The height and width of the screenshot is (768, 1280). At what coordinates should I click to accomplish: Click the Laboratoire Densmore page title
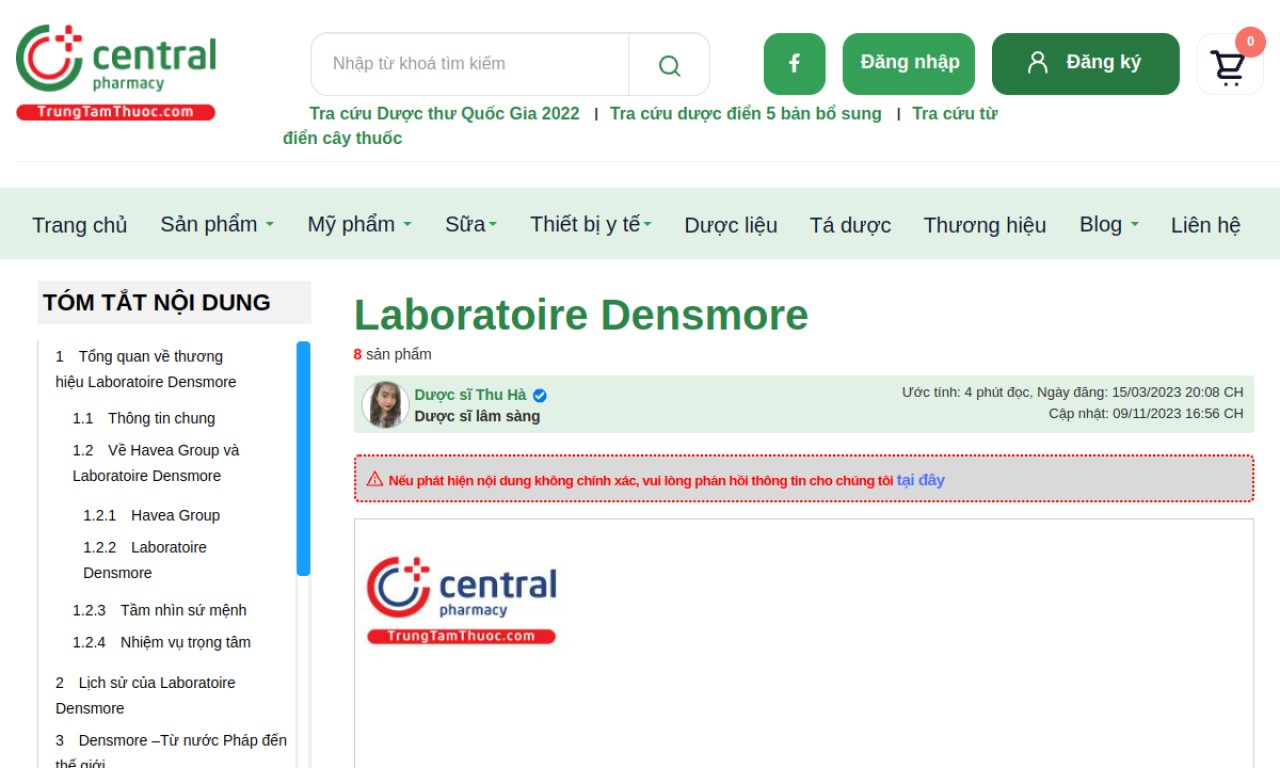pos(581,315)
